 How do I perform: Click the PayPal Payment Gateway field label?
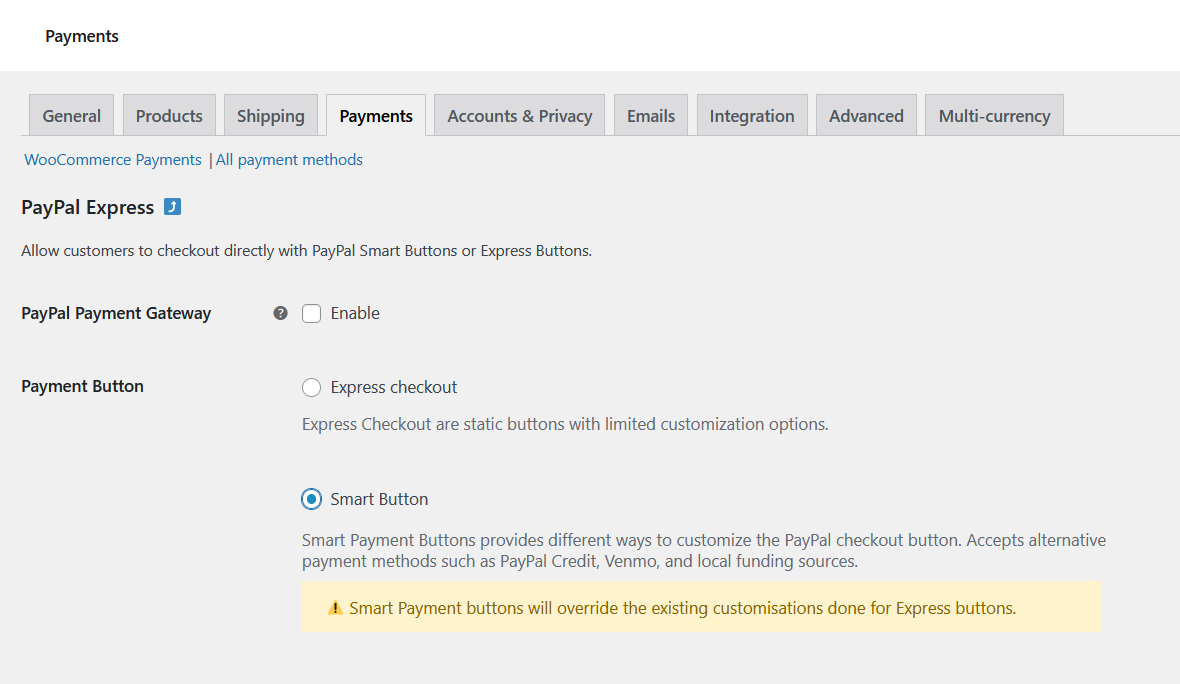coord(116,313)
